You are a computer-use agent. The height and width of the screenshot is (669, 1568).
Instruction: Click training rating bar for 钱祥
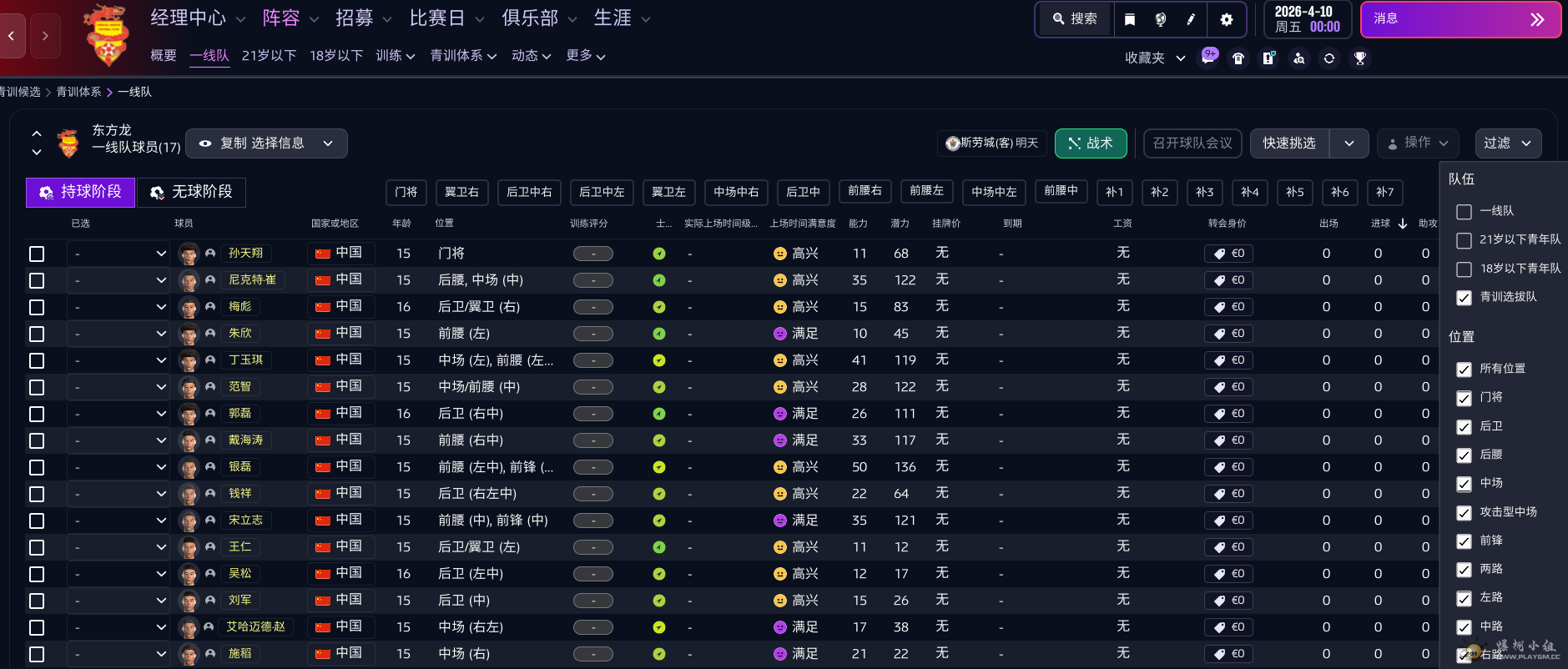[593, 494]
